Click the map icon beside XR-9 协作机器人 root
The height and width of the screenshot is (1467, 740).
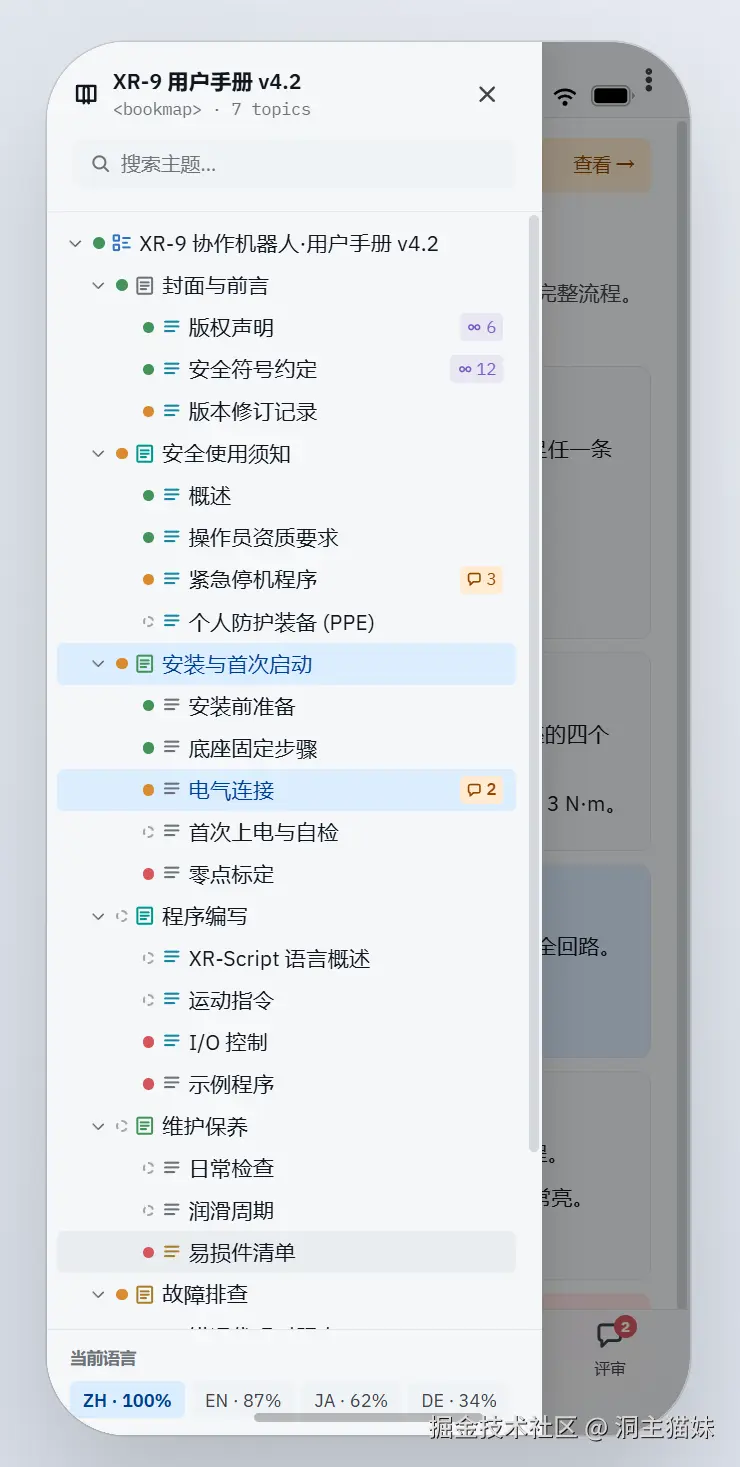point(122,243)
